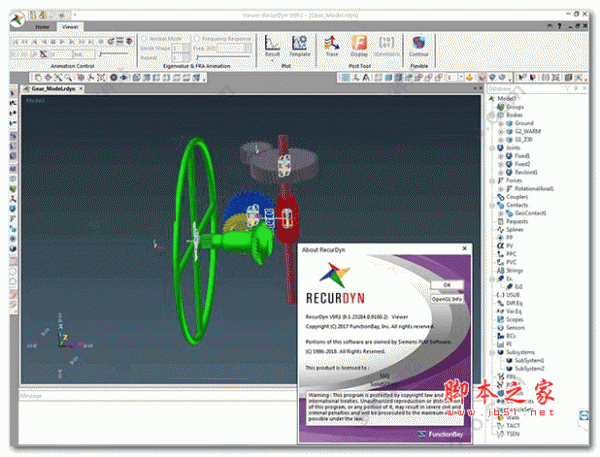
Task: Collapse the Bodies tree node
Action: 492,115
